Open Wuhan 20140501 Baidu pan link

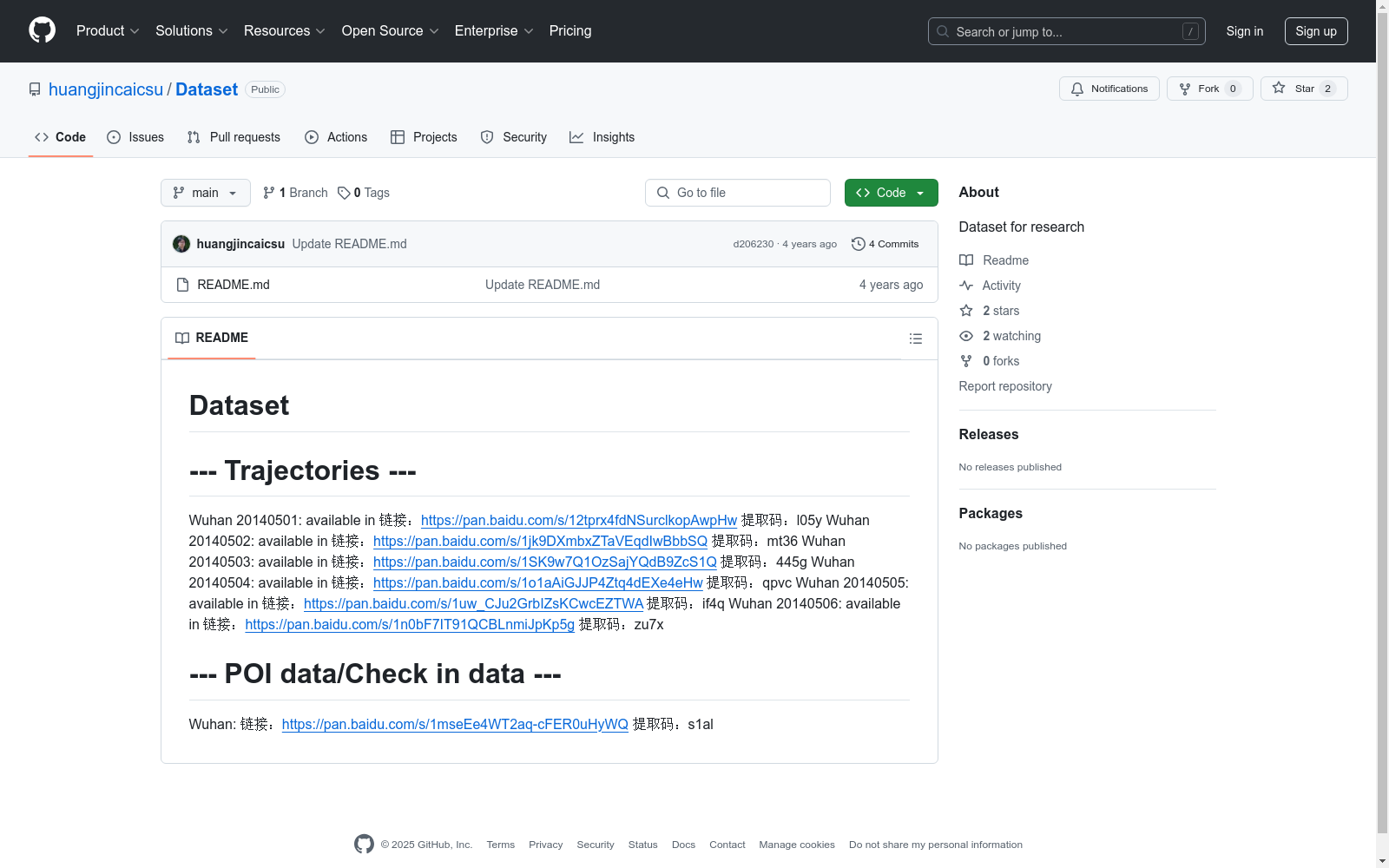click(x=579, y=520)
